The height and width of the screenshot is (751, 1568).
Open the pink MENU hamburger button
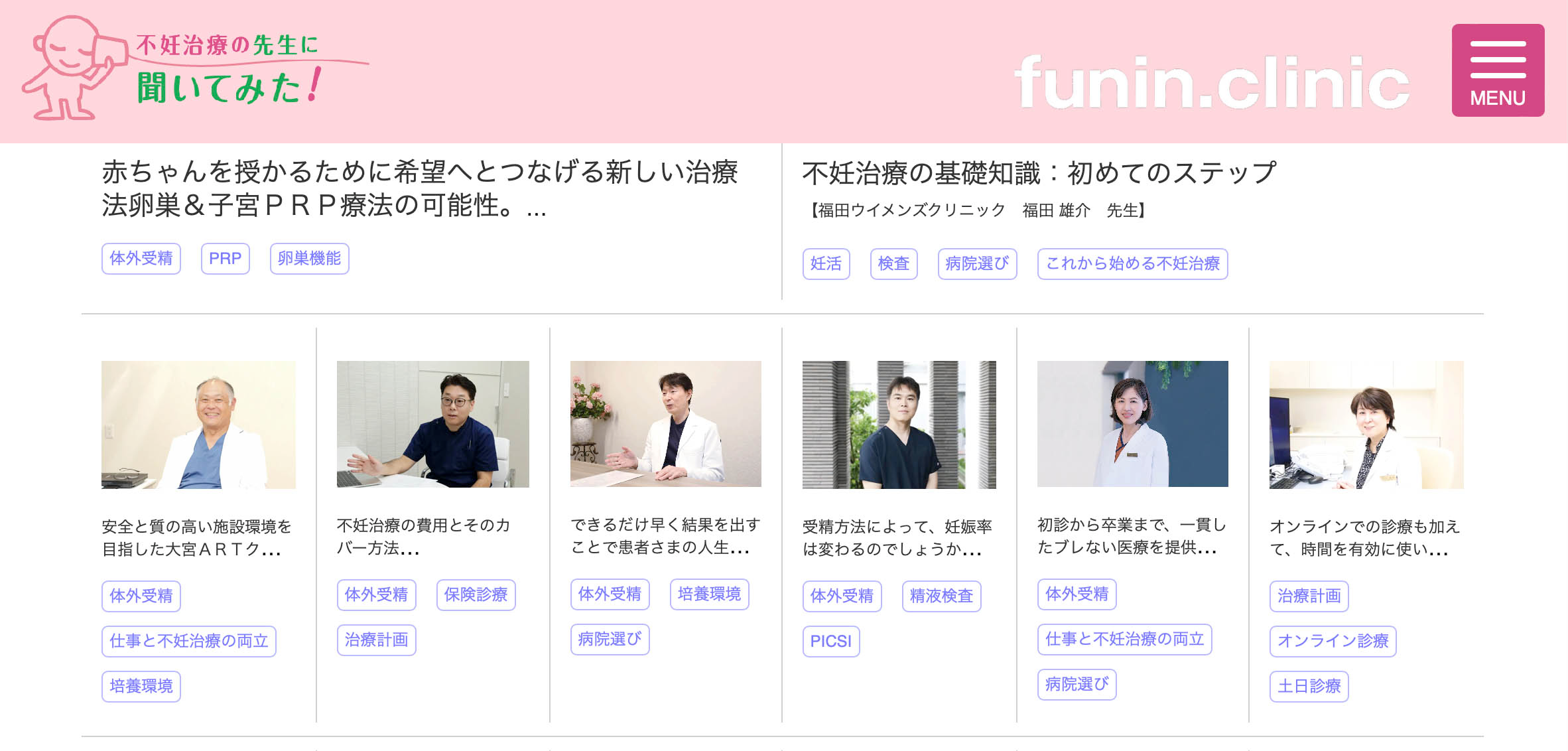tap(1497, 70)
